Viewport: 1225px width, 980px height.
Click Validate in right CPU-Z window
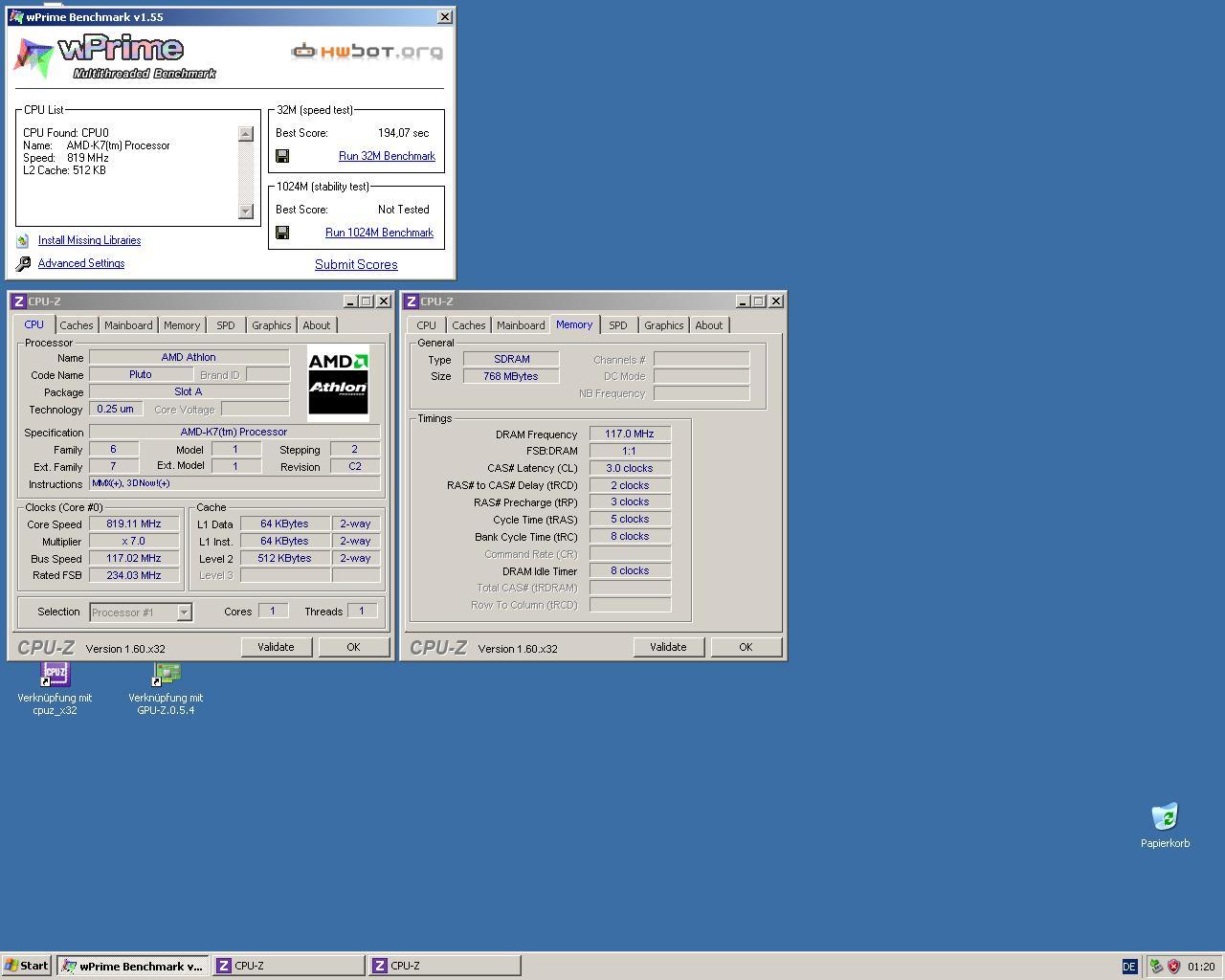[x=668, y=647]
